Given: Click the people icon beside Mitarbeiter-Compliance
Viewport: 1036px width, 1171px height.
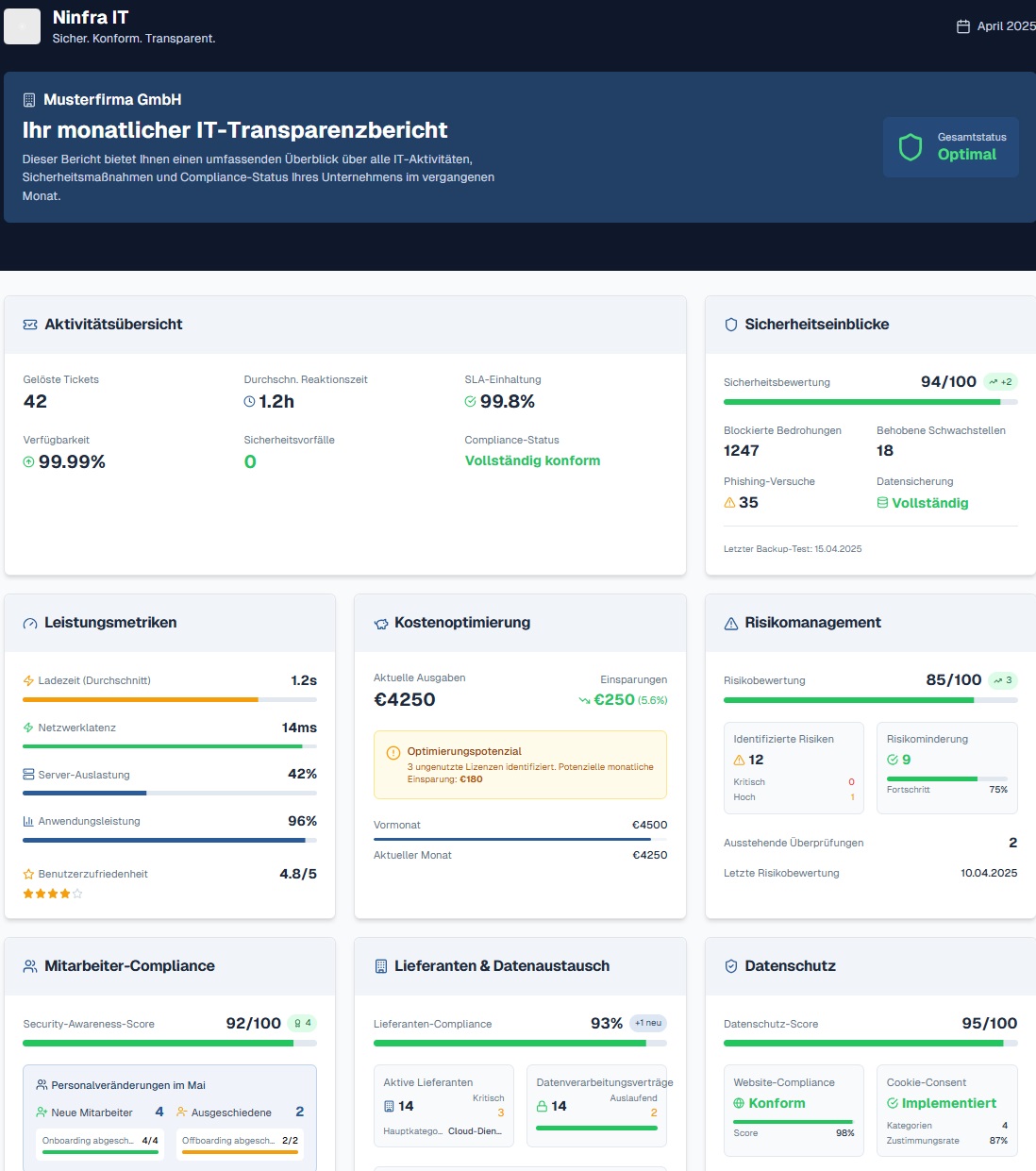Looking at the screenshot, I should tap(30, 966).
